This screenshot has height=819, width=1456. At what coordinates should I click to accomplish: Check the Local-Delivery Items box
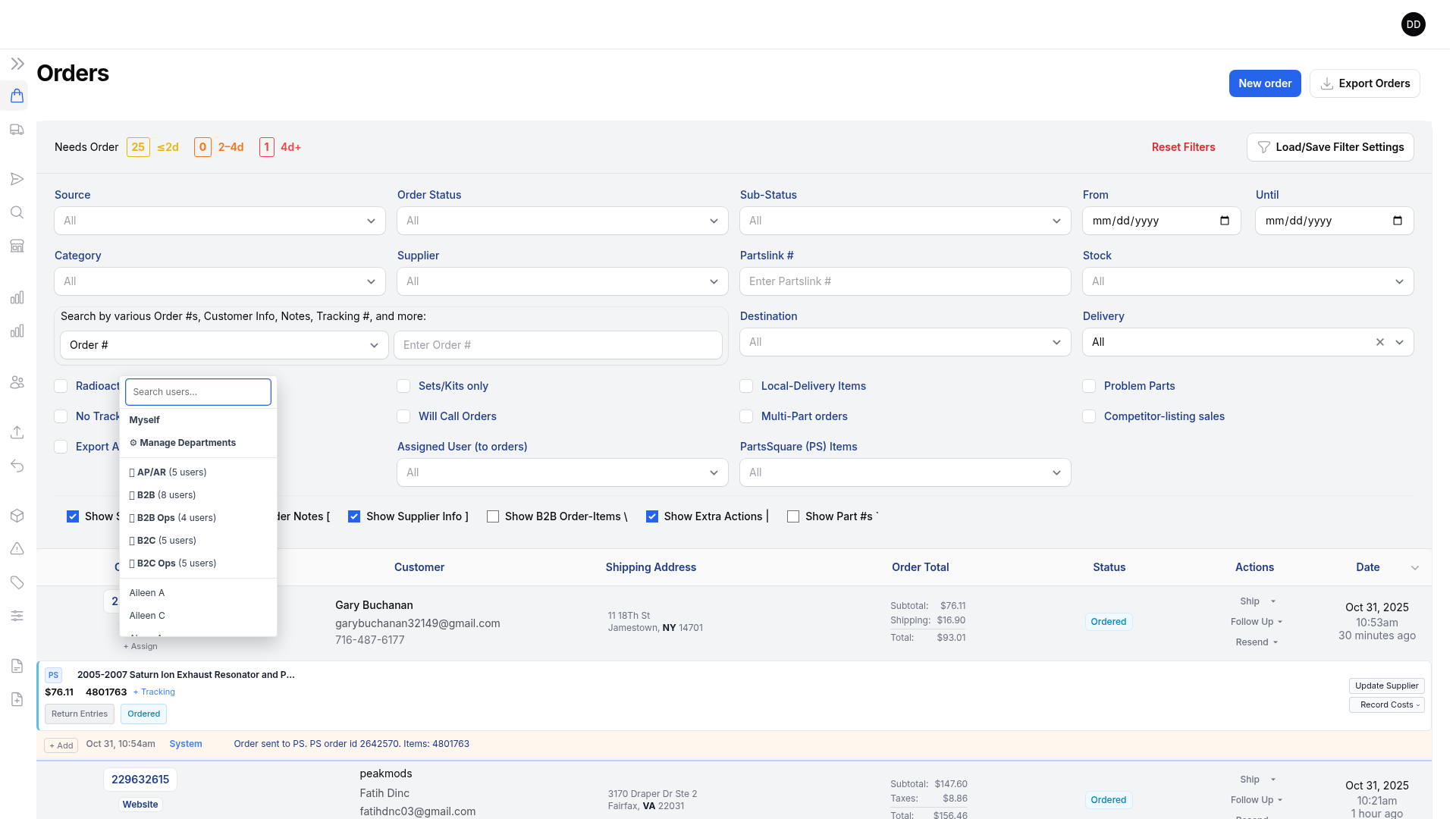[746, 386]
